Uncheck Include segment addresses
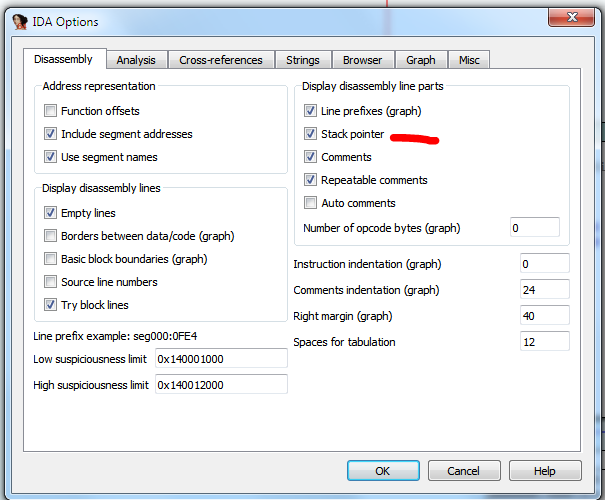This screenshot has height=500, width=605. (x=51, y=134)
